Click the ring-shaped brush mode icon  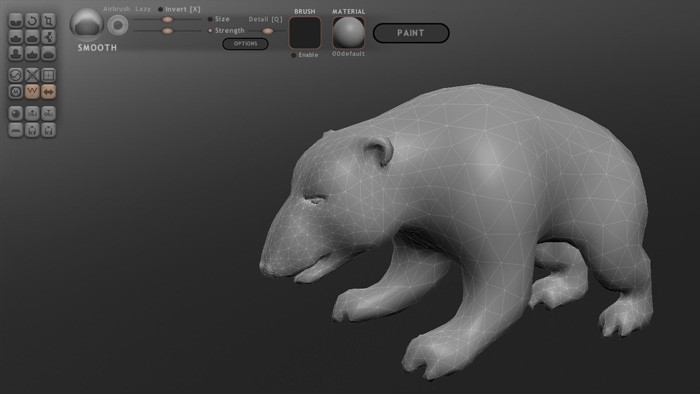point(118,25)
